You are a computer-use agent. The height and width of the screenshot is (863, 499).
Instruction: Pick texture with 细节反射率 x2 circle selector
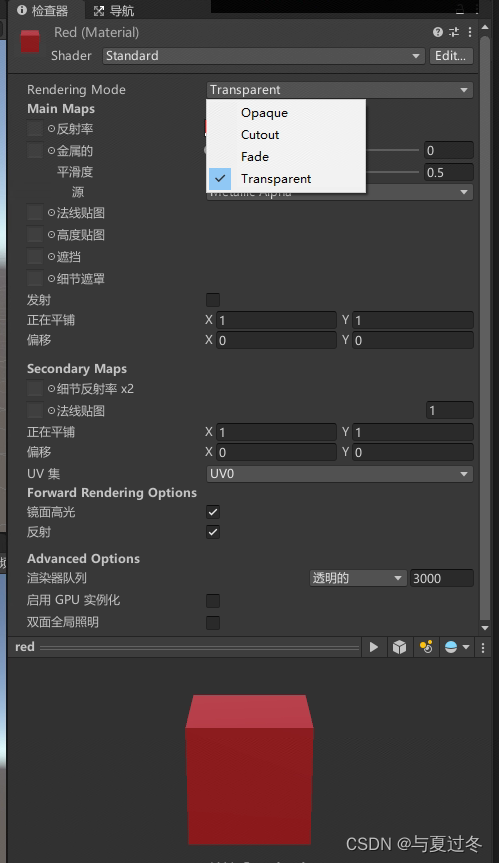pyautogui.click(x=51, y=389)
